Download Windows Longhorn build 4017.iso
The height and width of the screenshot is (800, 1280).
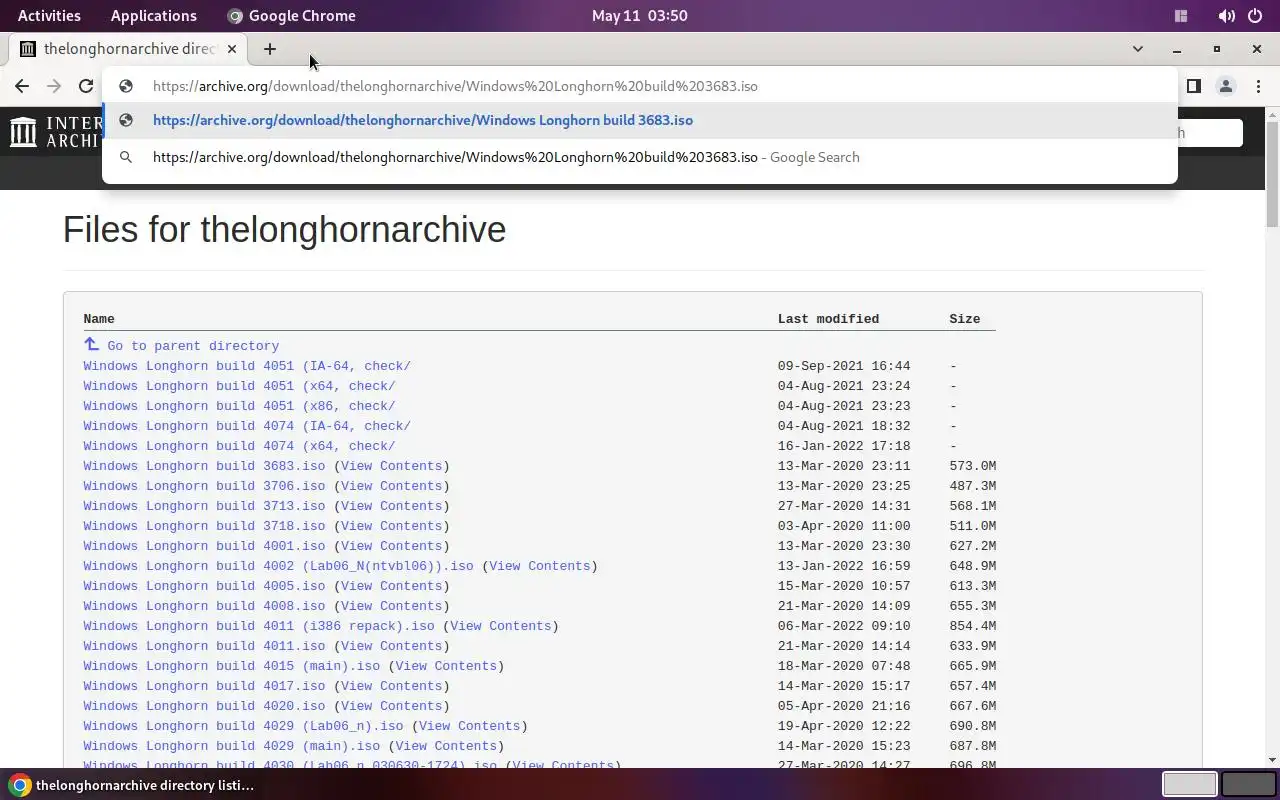click(x=204, y=686)
